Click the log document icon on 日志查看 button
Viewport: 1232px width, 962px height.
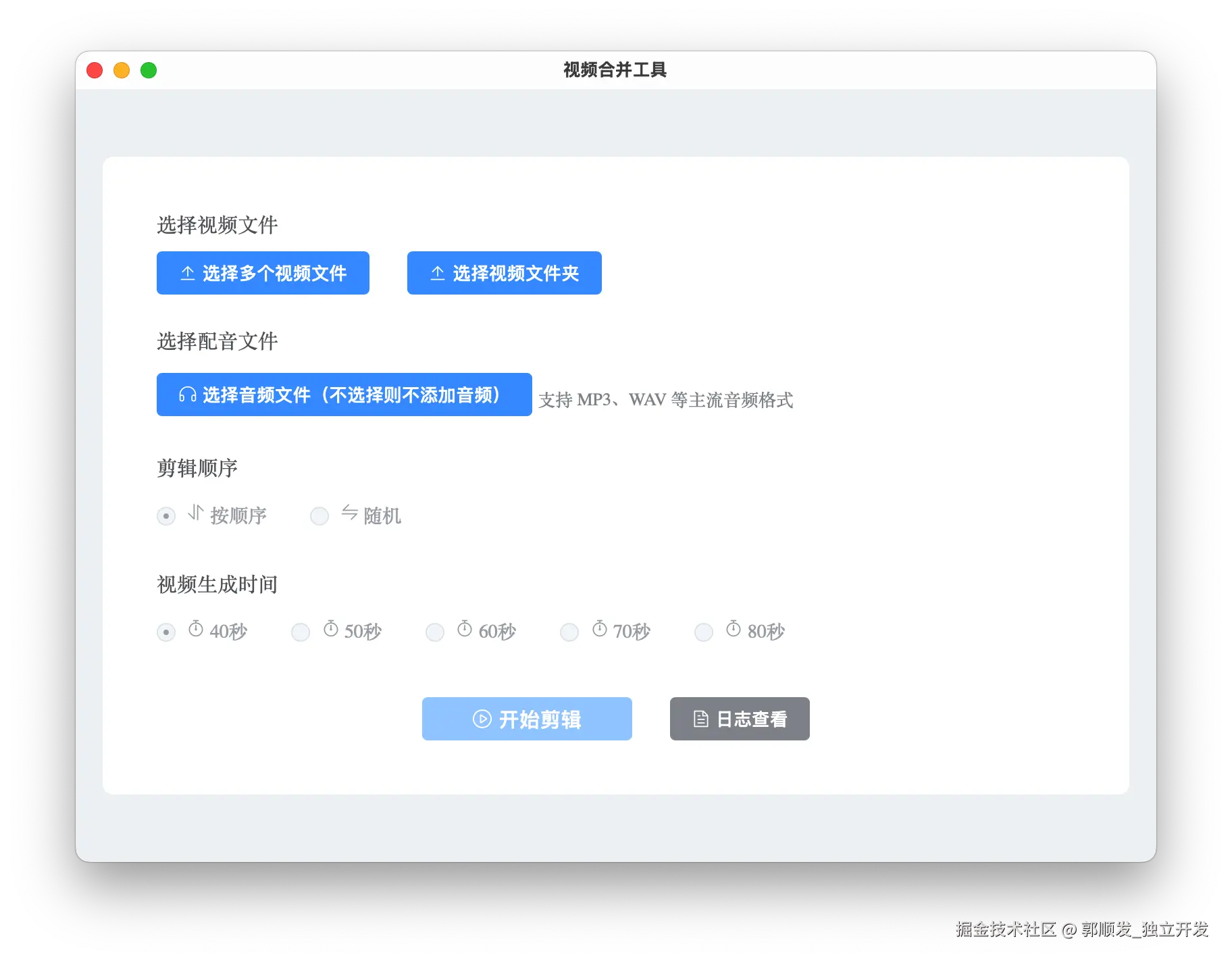[701, 719]
